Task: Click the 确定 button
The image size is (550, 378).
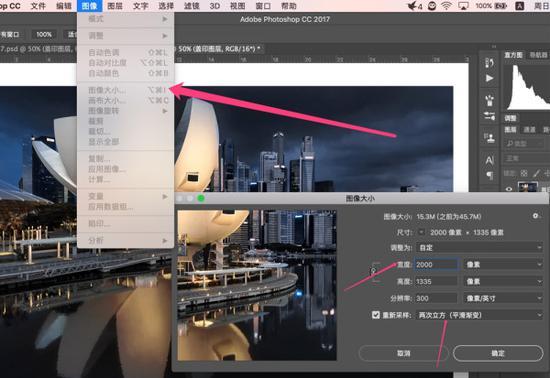Action: tap(498, 353)
